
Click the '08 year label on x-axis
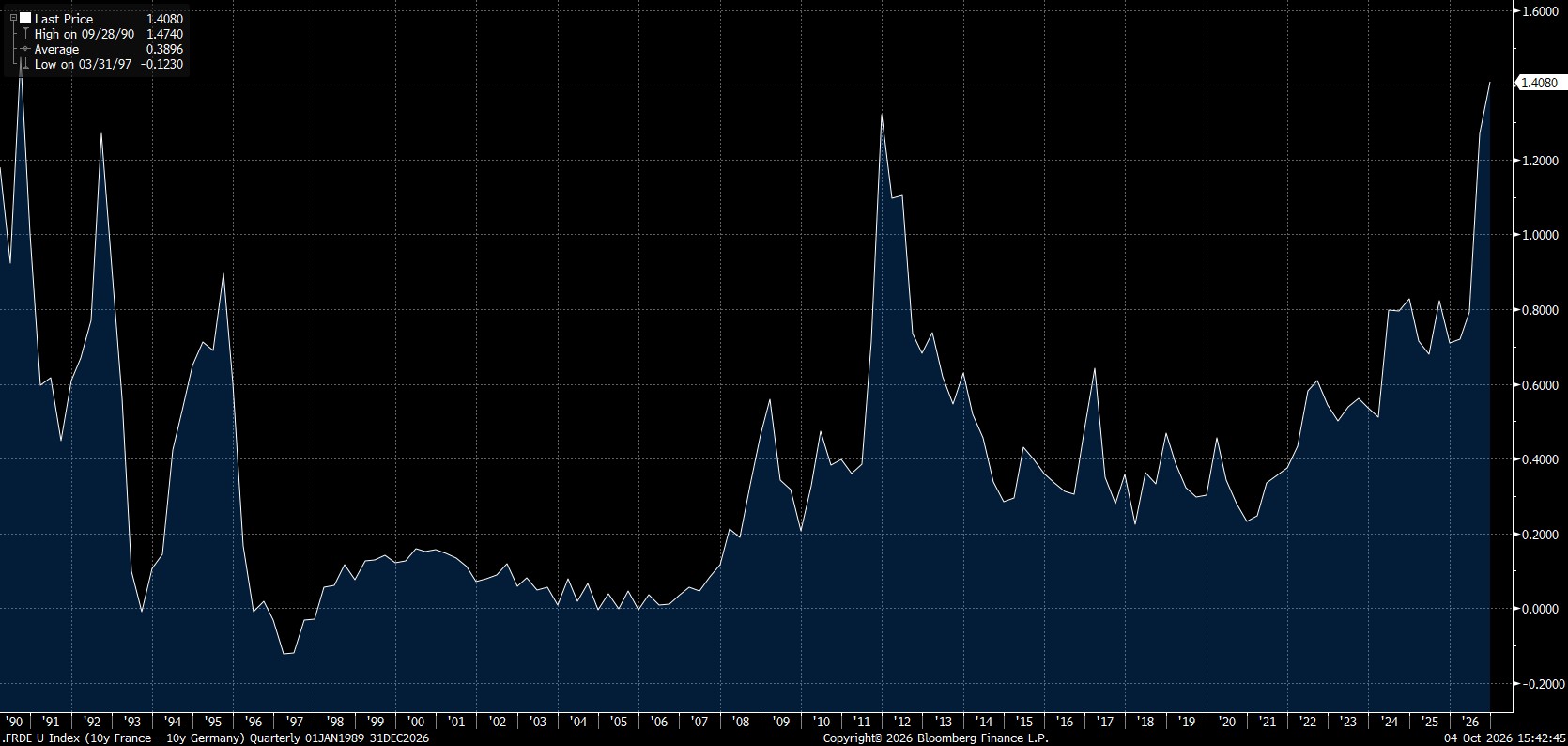[x=741, y=722]
